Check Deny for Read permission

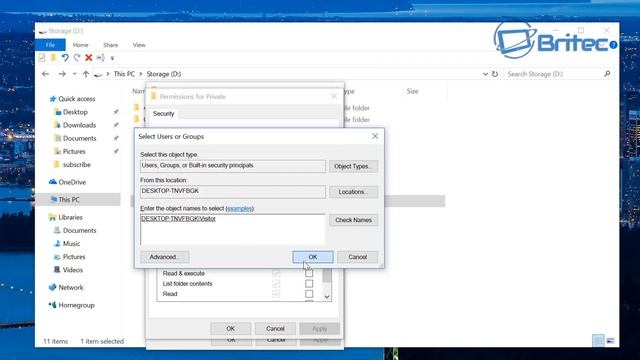tap(309, 293)
